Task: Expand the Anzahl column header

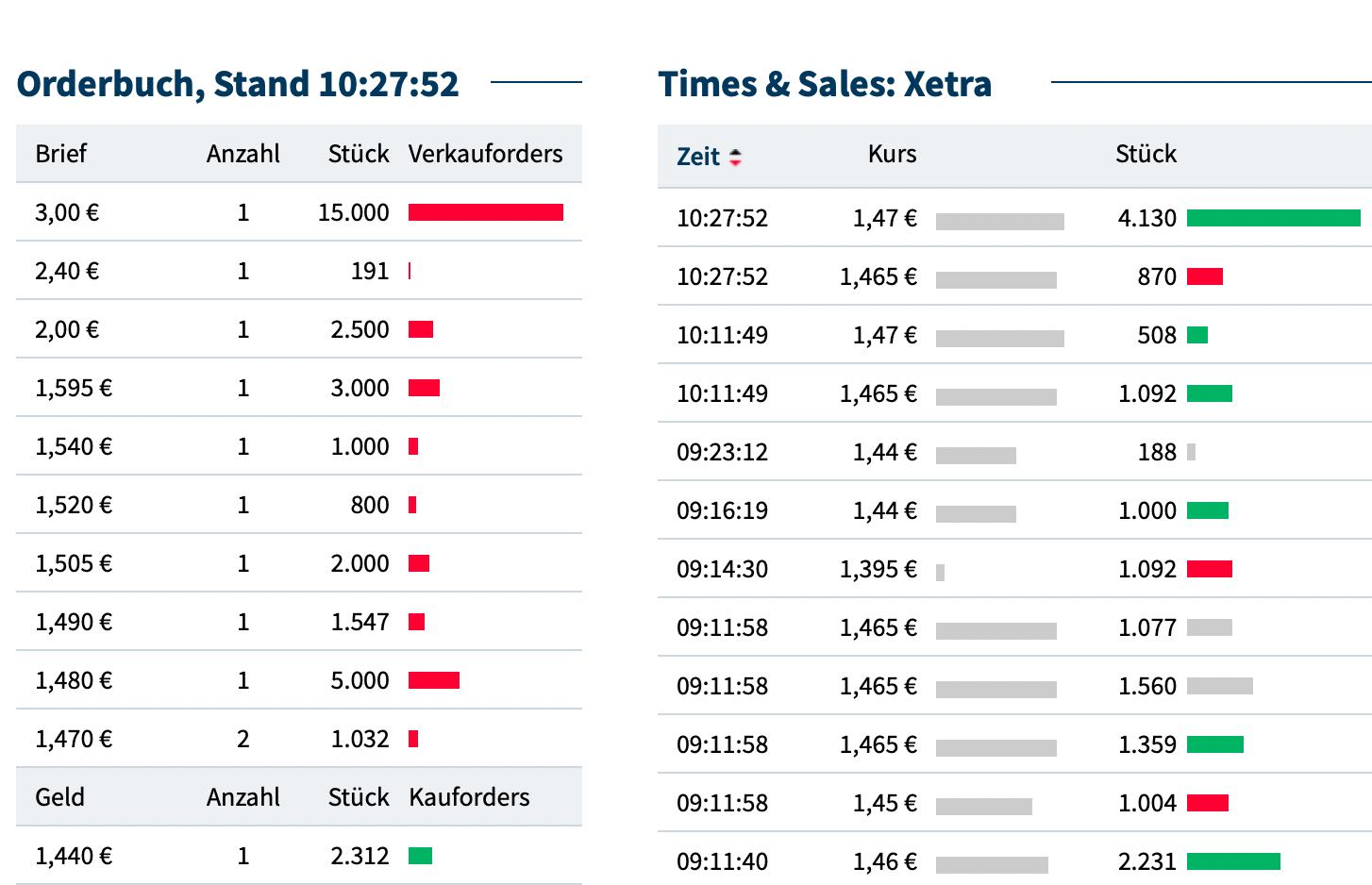Action: click(244, 154)
